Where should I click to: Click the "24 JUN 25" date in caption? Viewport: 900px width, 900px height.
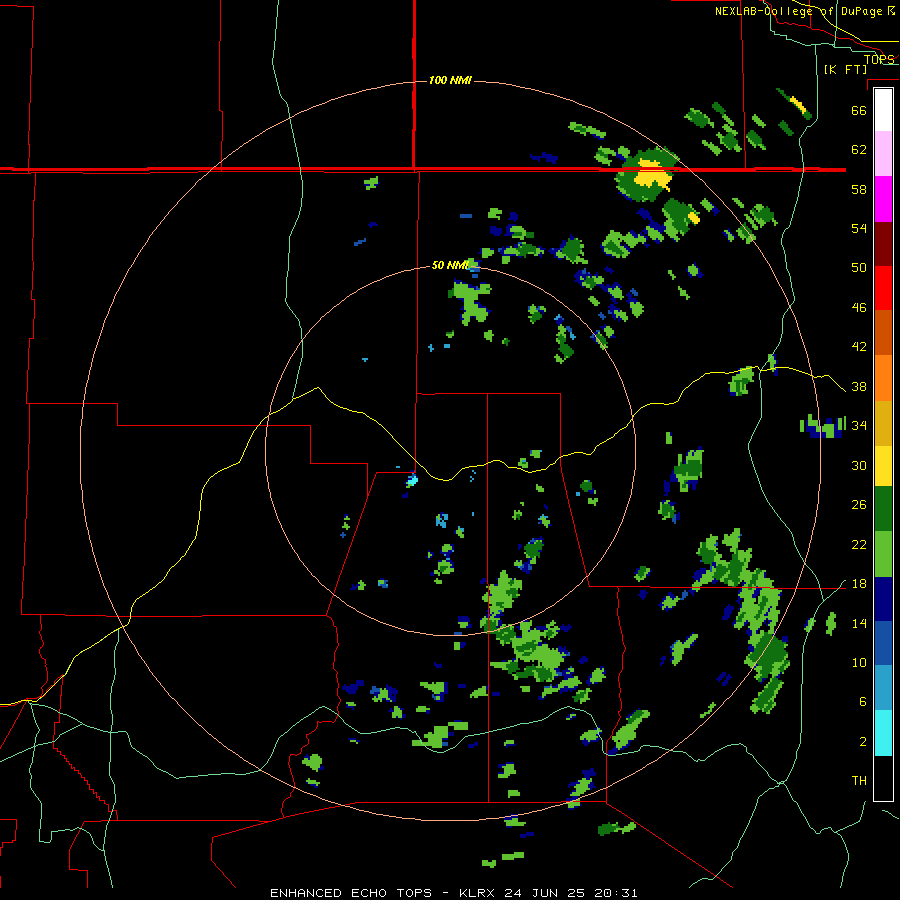544,893
